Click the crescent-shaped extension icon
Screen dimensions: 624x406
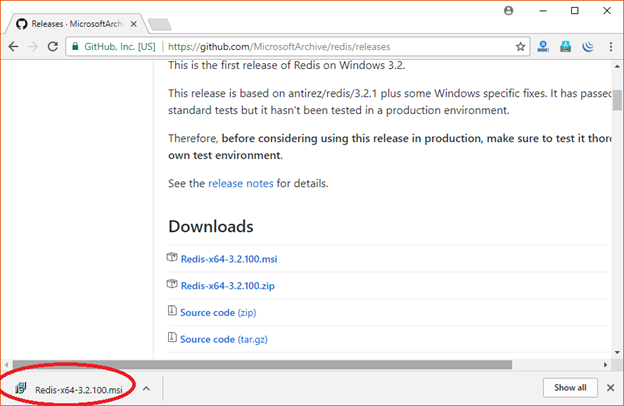[x=587, y=46]
